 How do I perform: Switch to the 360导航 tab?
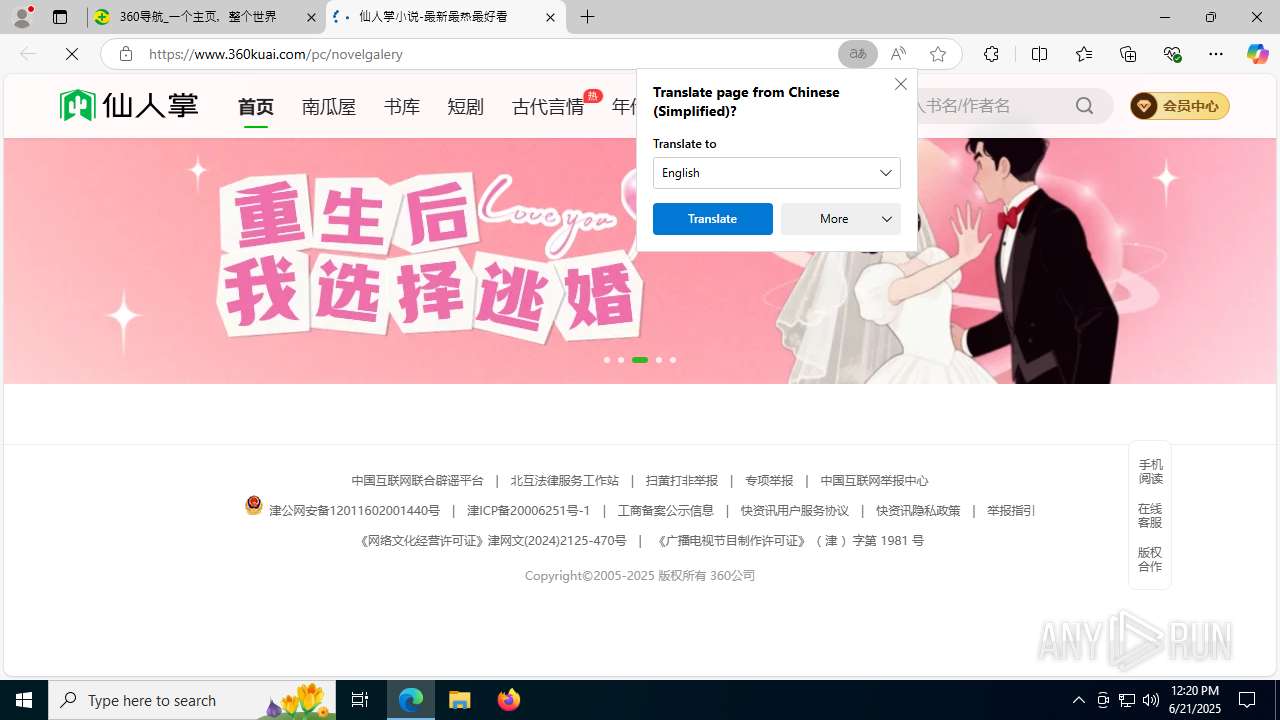tap(206, 17)
